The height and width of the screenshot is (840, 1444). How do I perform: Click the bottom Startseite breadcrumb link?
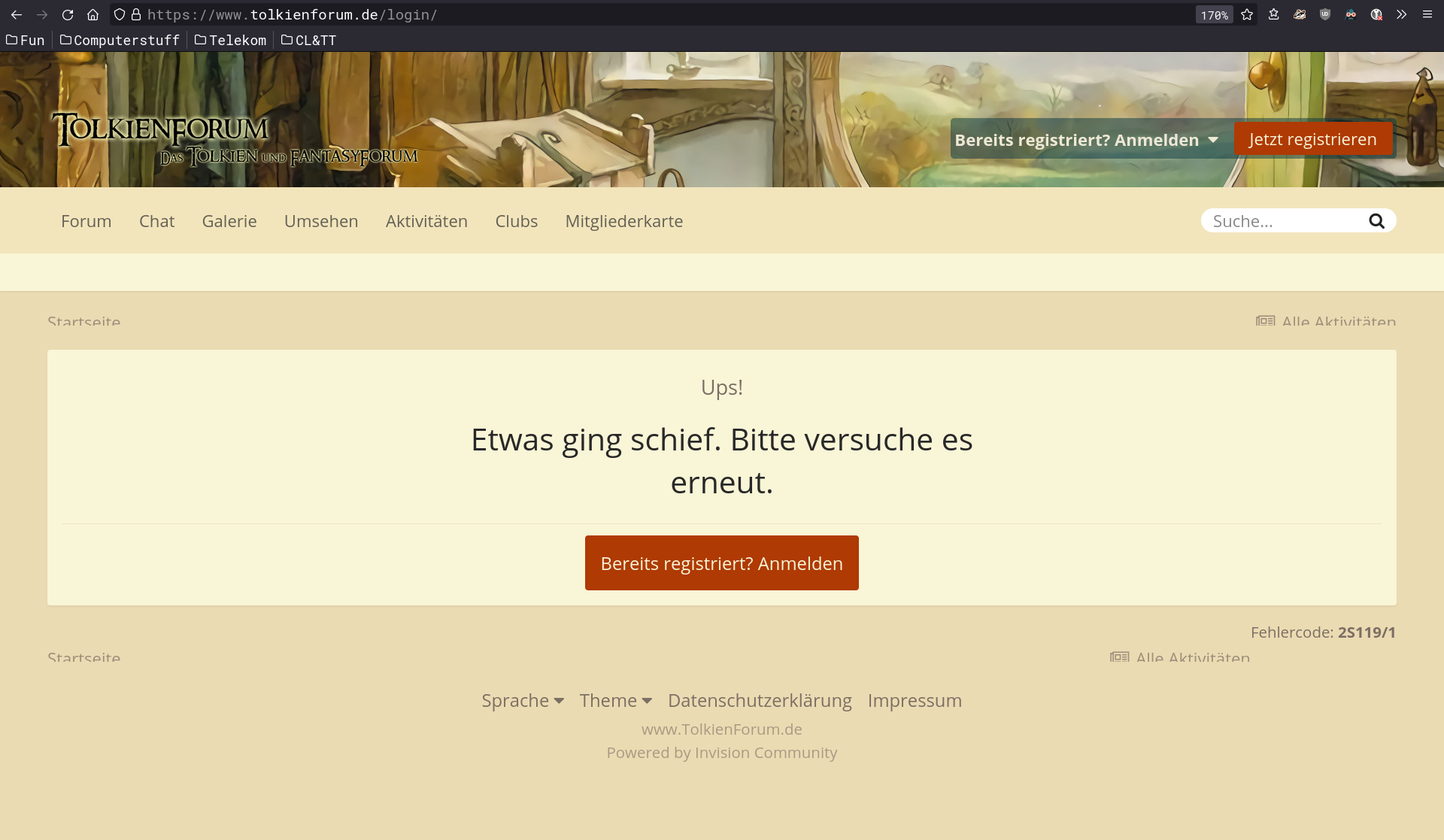tap(84, 658)
